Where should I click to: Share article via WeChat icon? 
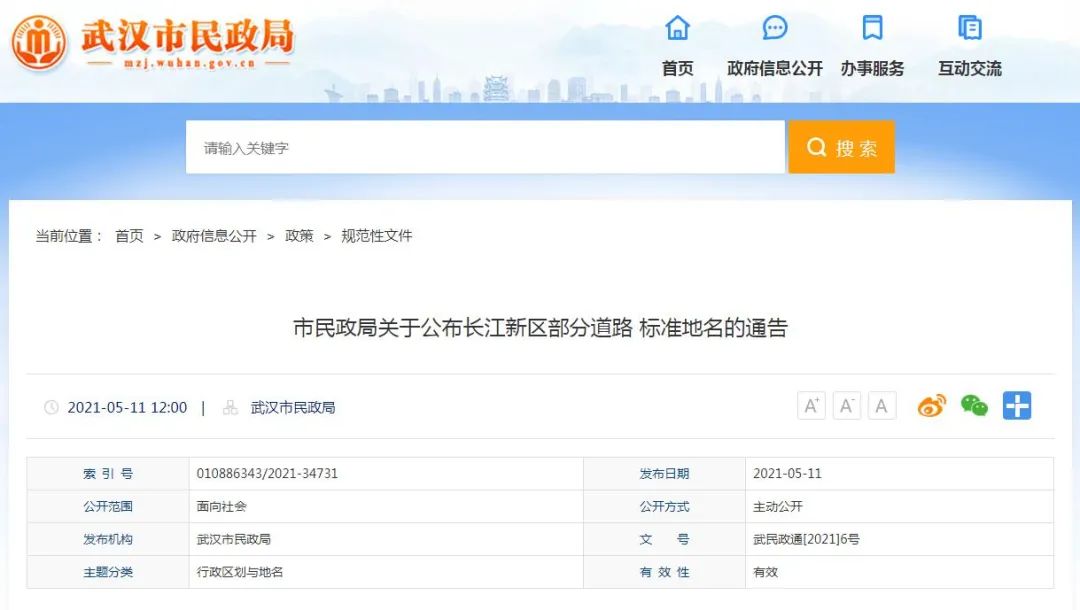pyautogui.click(x=974, y=406)
